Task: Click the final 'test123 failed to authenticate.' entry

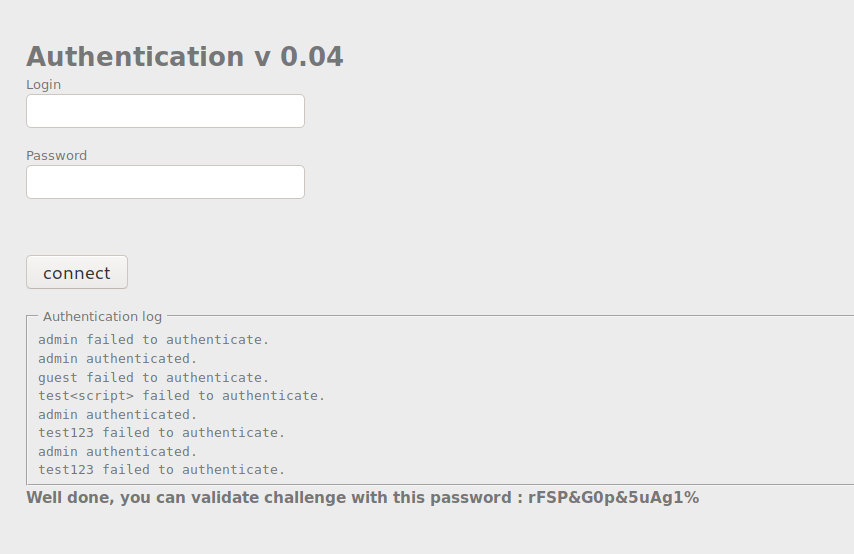Action: tap(161, 470)
